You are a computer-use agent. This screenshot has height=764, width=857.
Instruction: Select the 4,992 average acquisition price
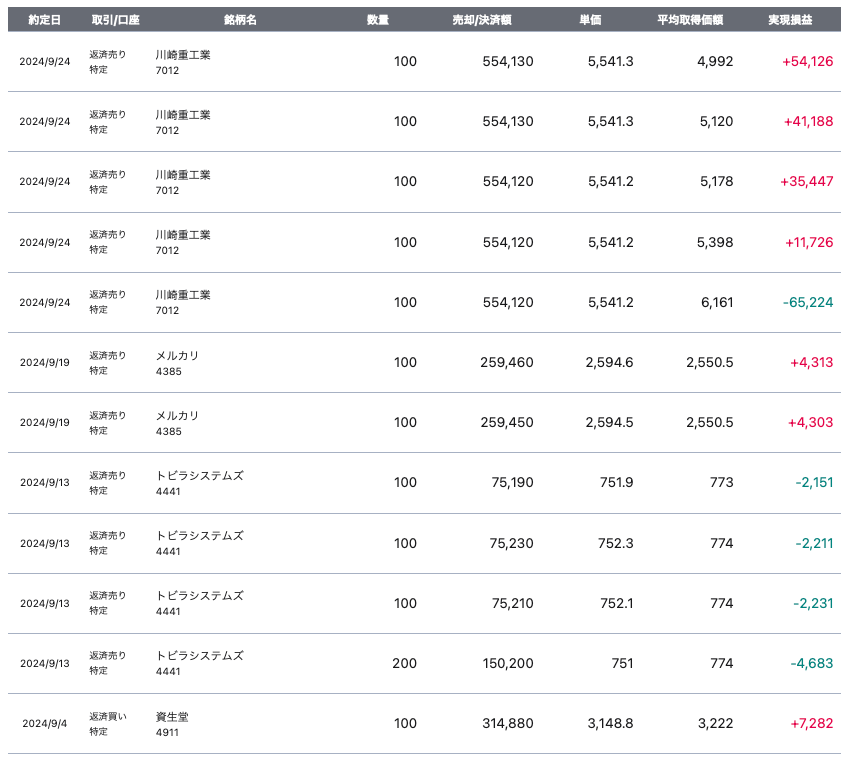click(715, 62)
